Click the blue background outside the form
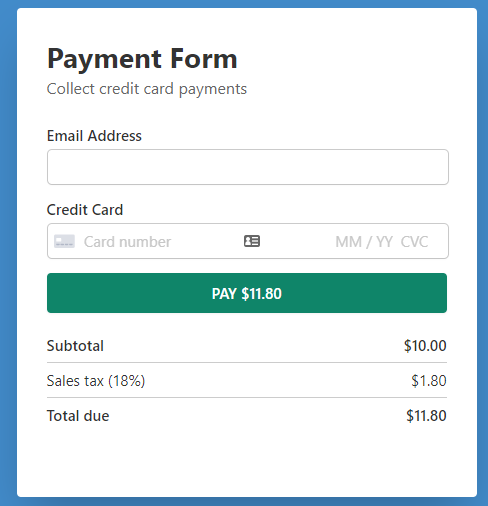Viewport: 488px width, 506px height. point(8,253)
